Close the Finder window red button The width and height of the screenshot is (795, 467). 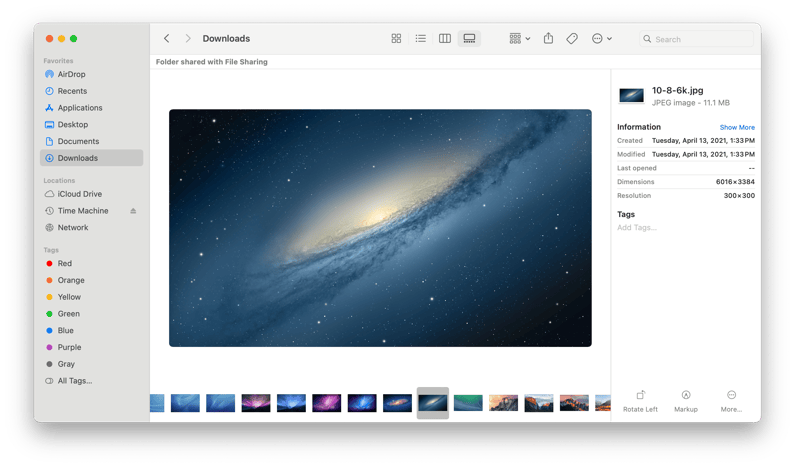(x=49, y=39)
